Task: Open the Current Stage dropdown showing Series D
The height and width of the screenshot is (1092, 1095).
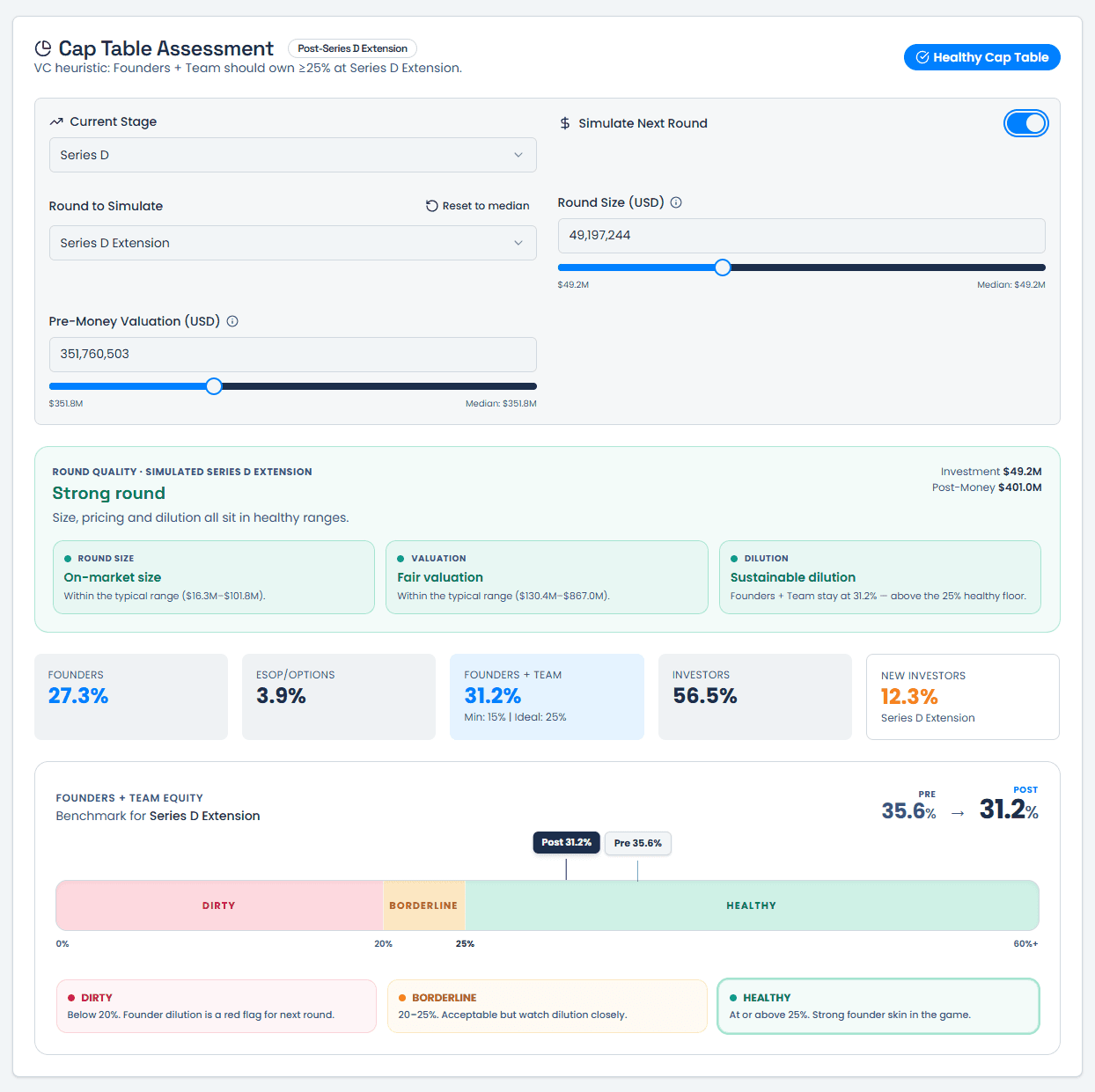Action: pyautogui.click(x=292, y=155)
